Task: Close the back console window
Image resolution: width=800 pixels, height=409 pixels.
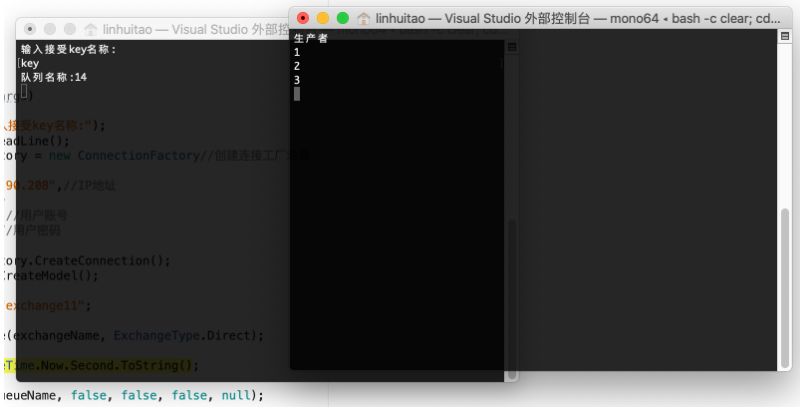Action: pos(30,29)
